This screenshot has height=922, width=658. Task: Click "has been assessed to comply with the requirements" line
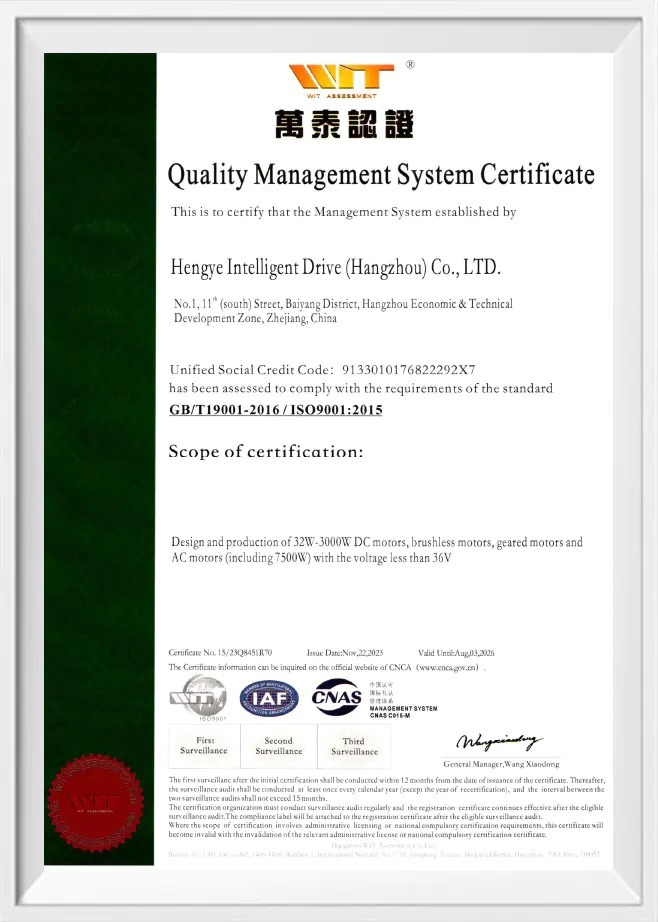click(x=360, y=388)
